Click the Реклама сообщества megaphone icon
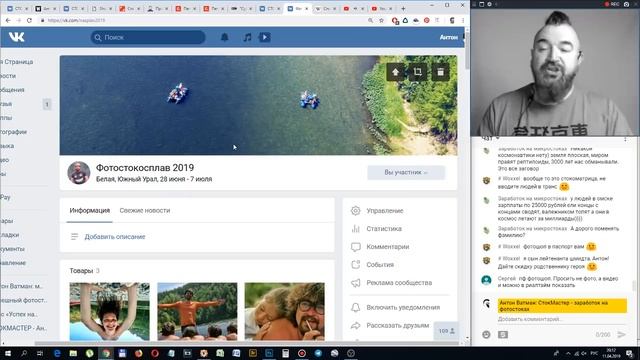This screenshot has width=640, height=360. click(356, 282)
